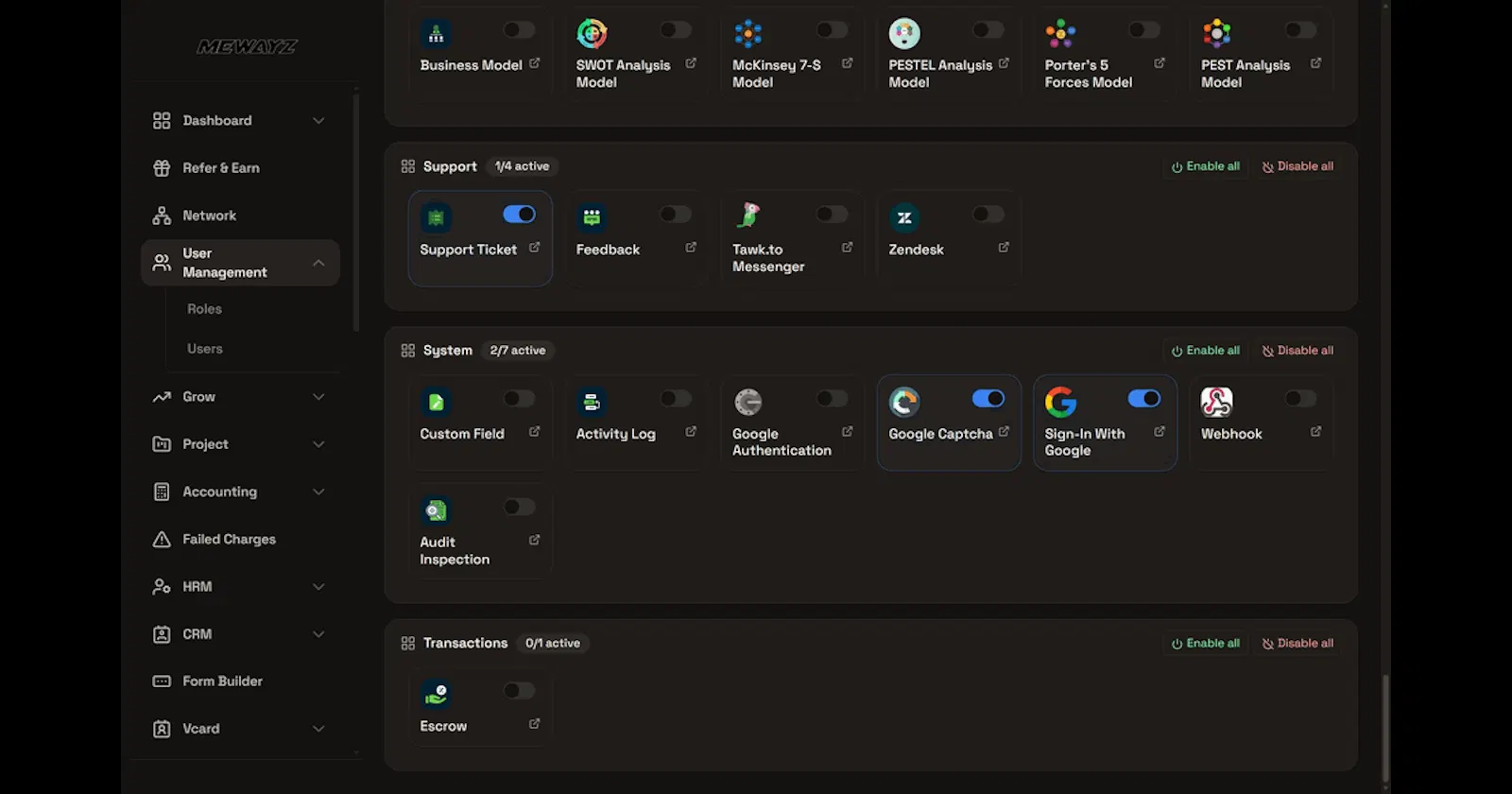1512x794 pixels.
Task: Turn off the Google Captcha toggle
Action: (988, 399)
